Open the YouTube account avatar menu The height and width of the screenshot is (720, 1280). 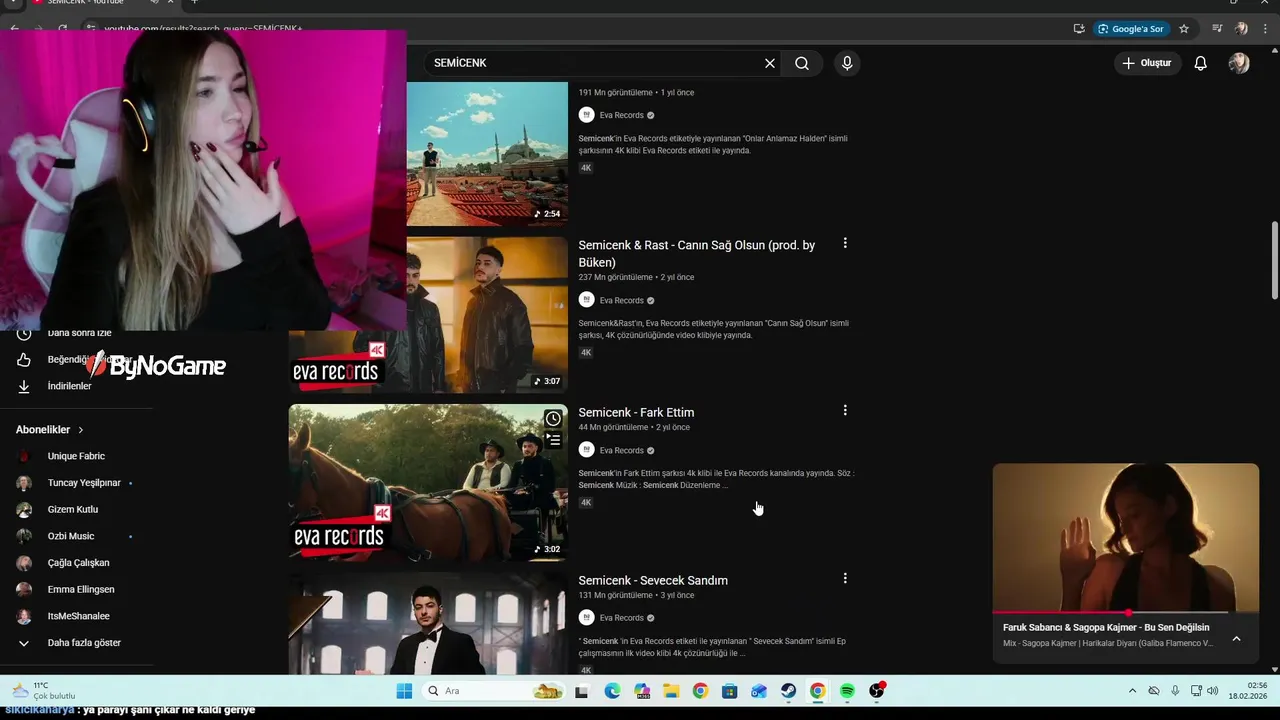(x=1239, y=63)
